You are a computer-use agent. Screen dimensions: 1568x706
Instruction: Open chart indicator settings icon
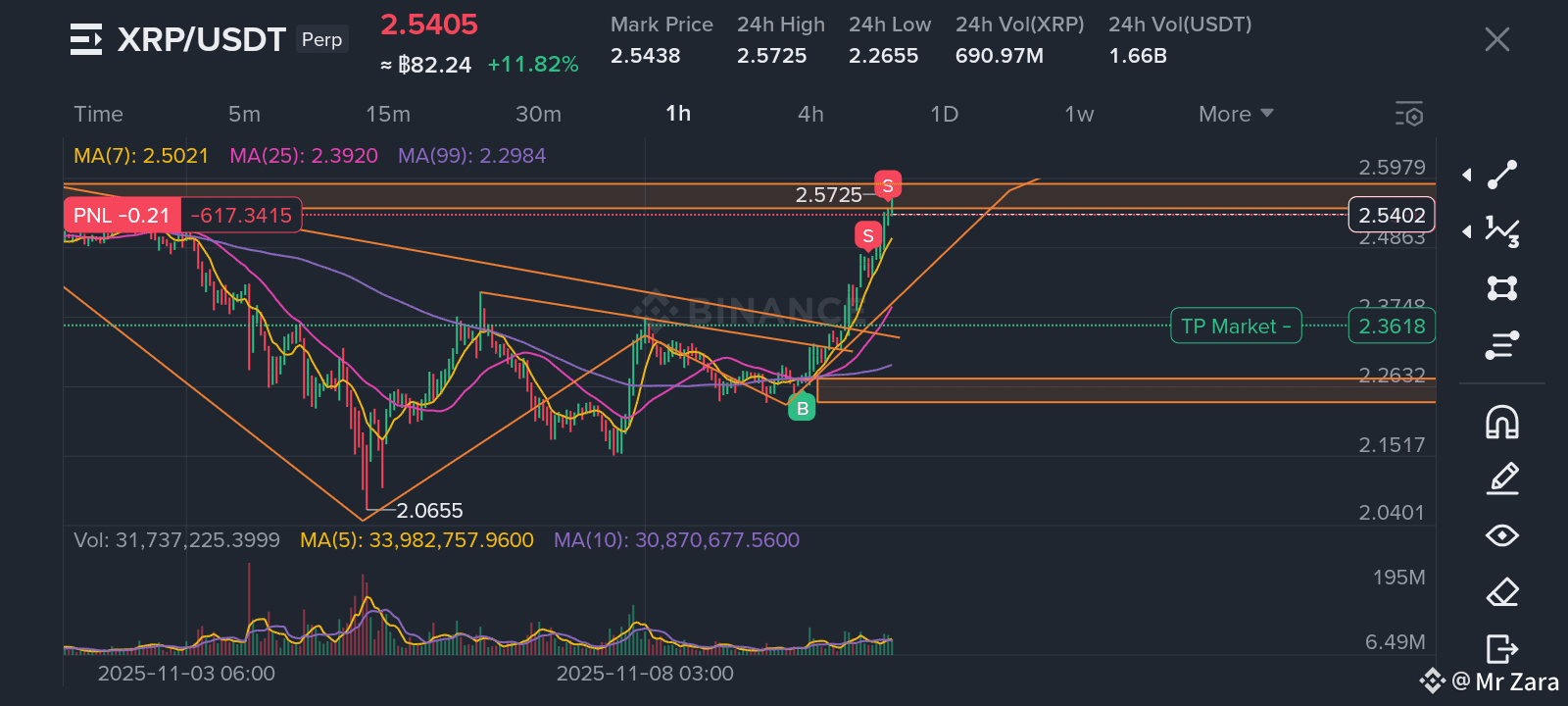point(1409,114)
